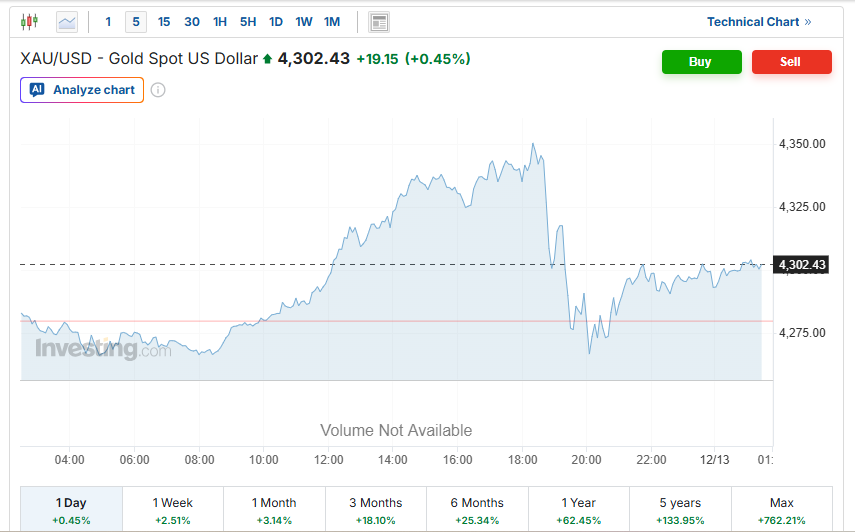The image size is (855, 532).
Task: Select the 5 minute interval
Action: 136,21
